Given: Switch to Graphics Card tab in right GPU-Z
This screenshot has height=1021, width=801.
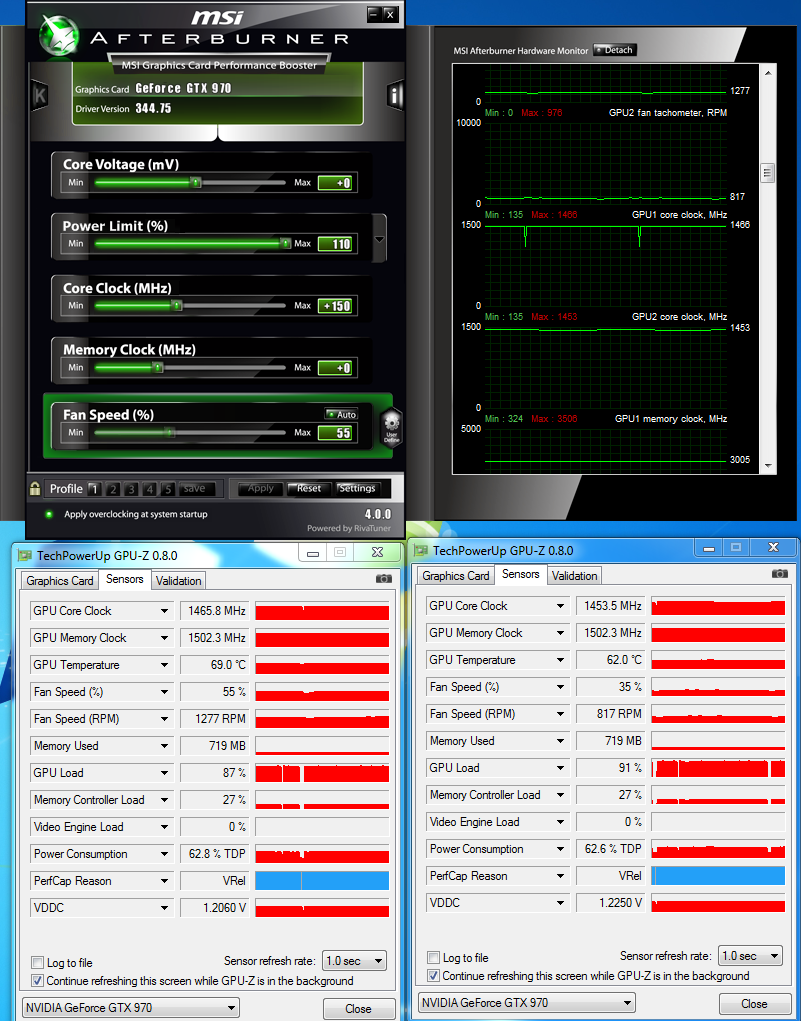Looking at the screenshot, I should pos(456,576).
